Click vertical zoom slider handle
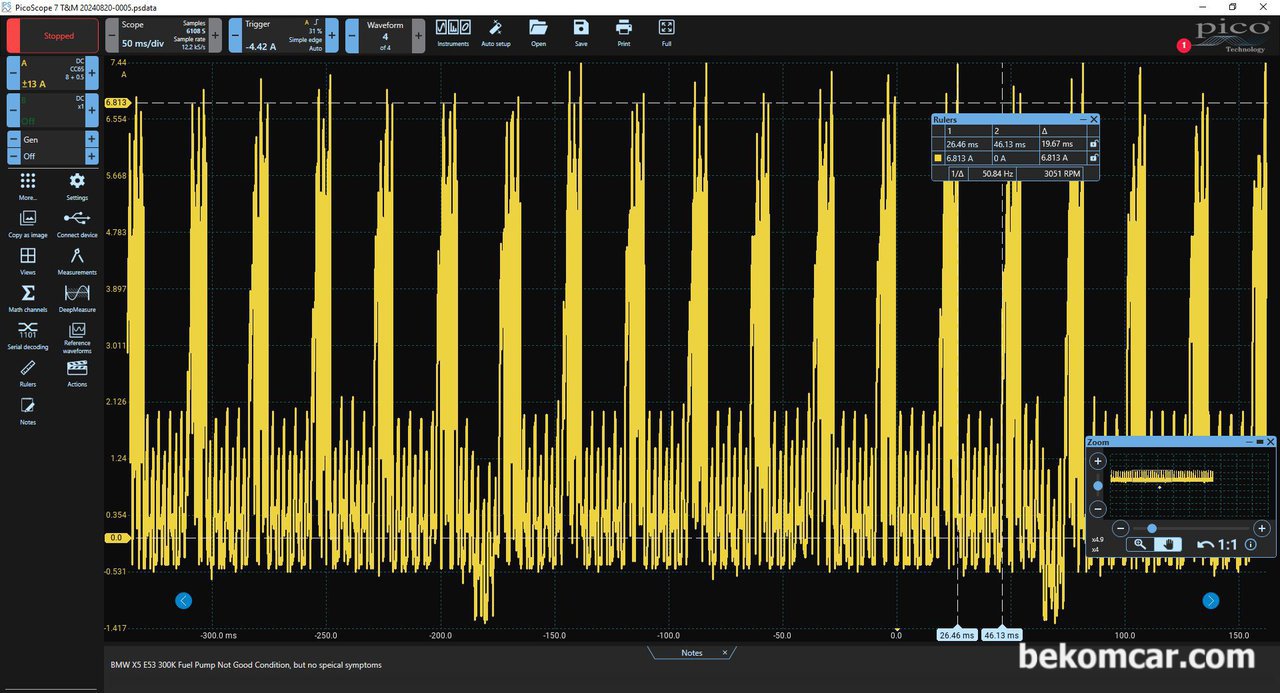Viewport: 1280px width, 693px height. 1098,486
